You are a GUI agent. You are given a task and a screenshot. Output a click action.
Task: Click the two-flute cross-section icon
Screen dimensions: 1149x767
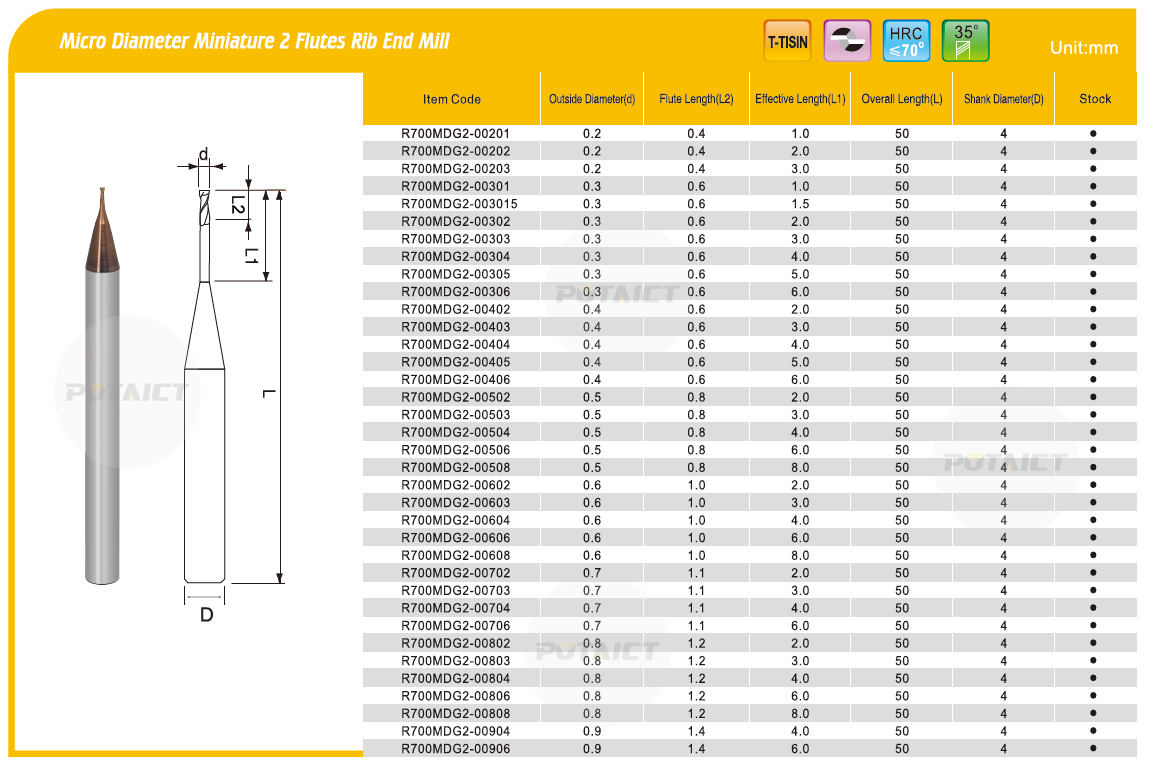(x=847, y=41)
